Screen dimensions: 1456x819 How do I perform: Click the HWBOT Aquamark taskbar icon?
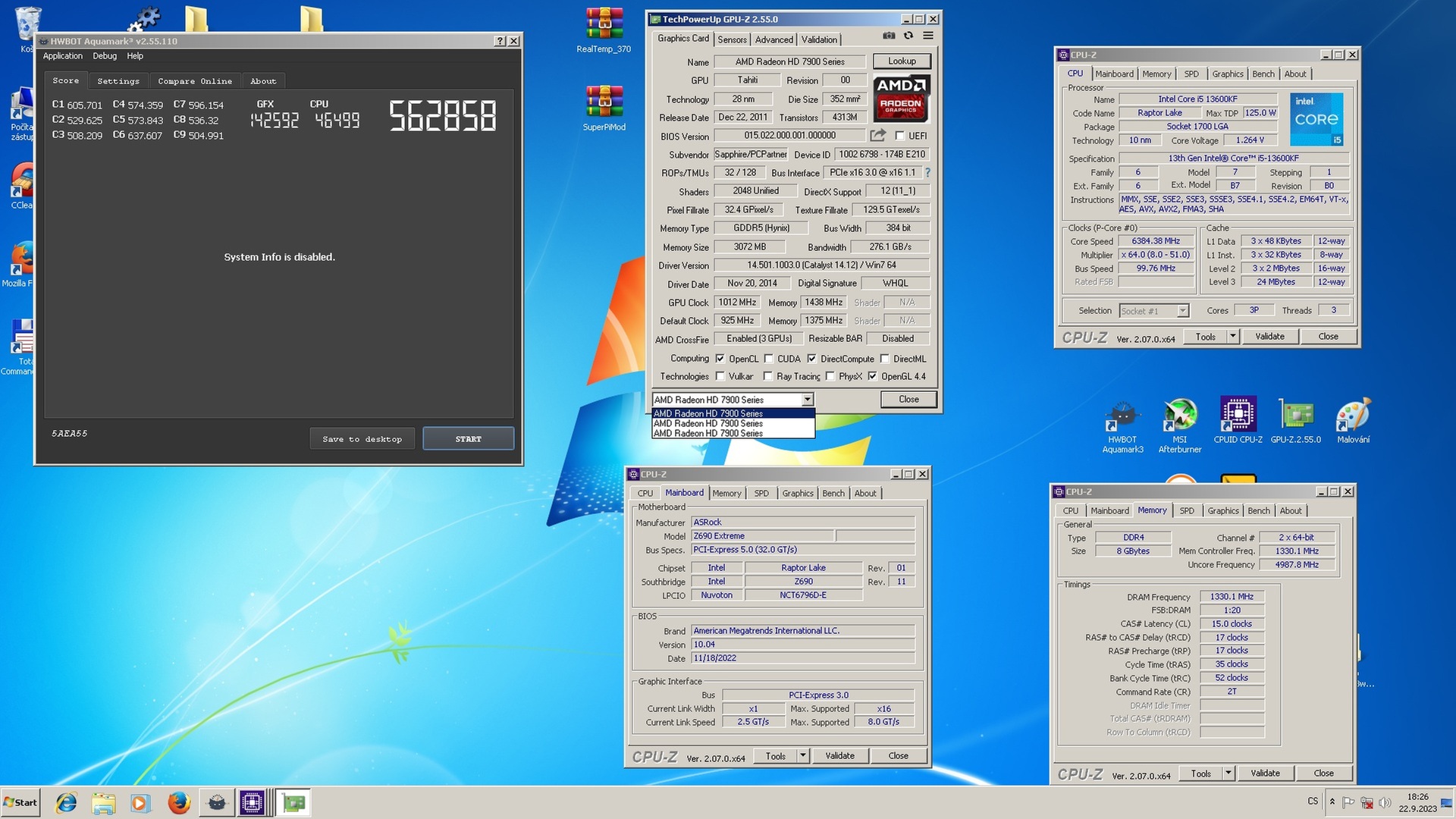217,802
